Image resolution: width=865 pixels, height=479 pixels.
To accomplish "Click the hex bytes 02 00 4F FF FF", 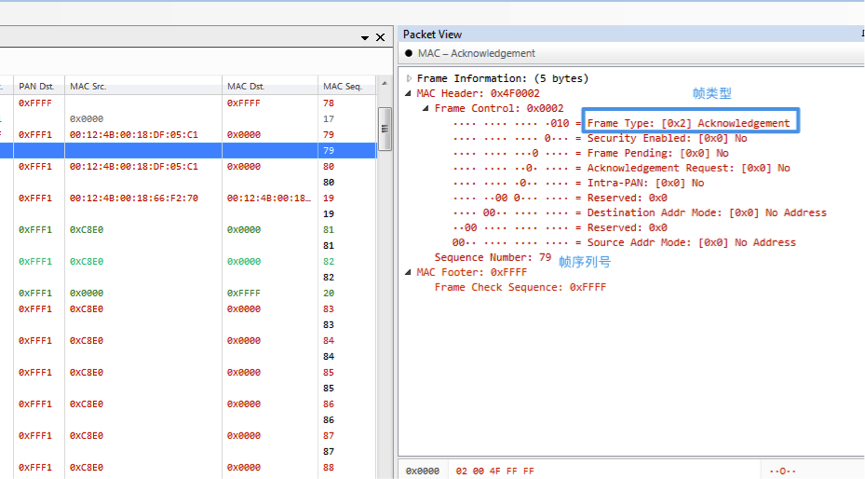I will pos(495,470).
